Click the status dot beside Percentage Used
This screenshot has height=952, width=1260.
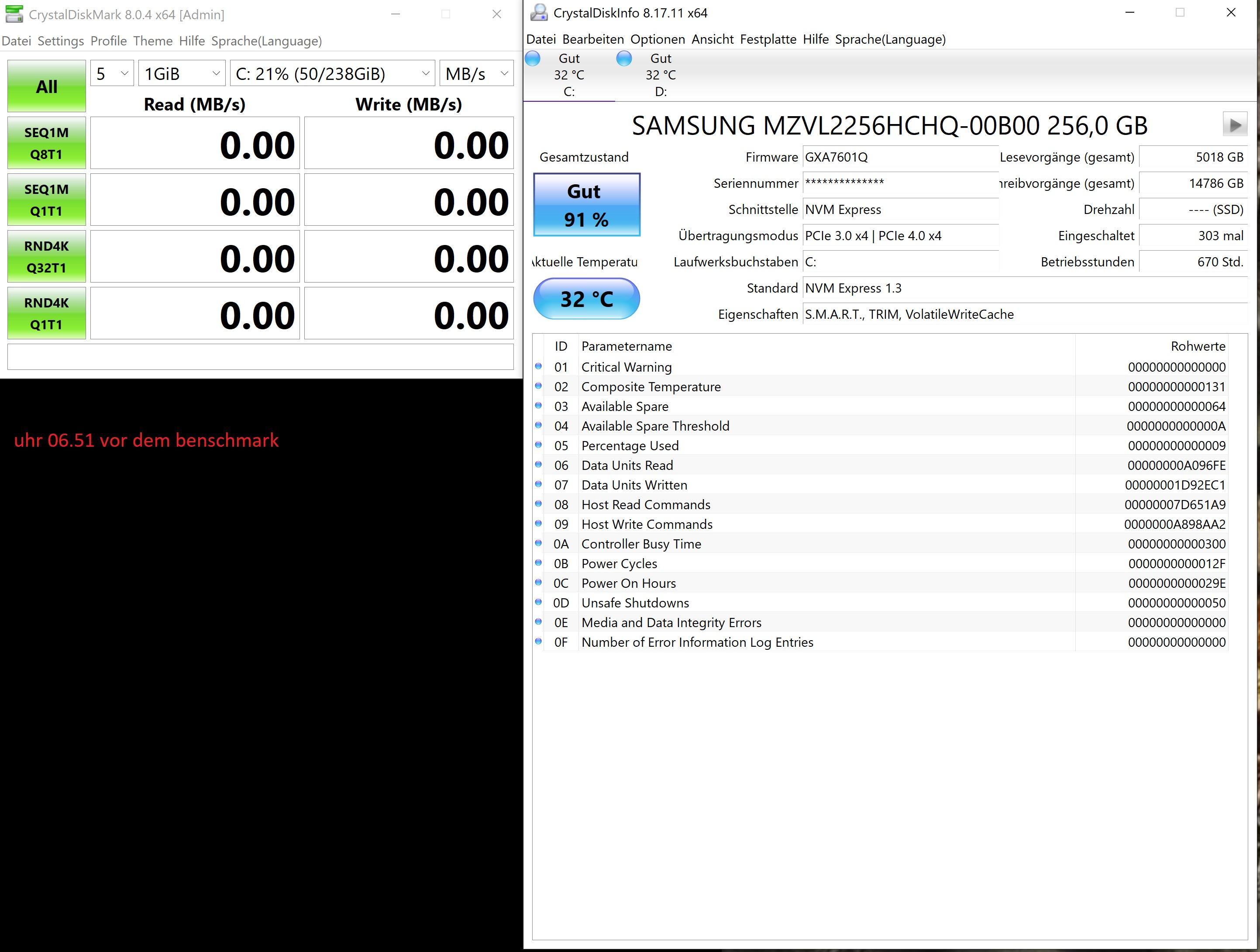[x=538, y=445]
